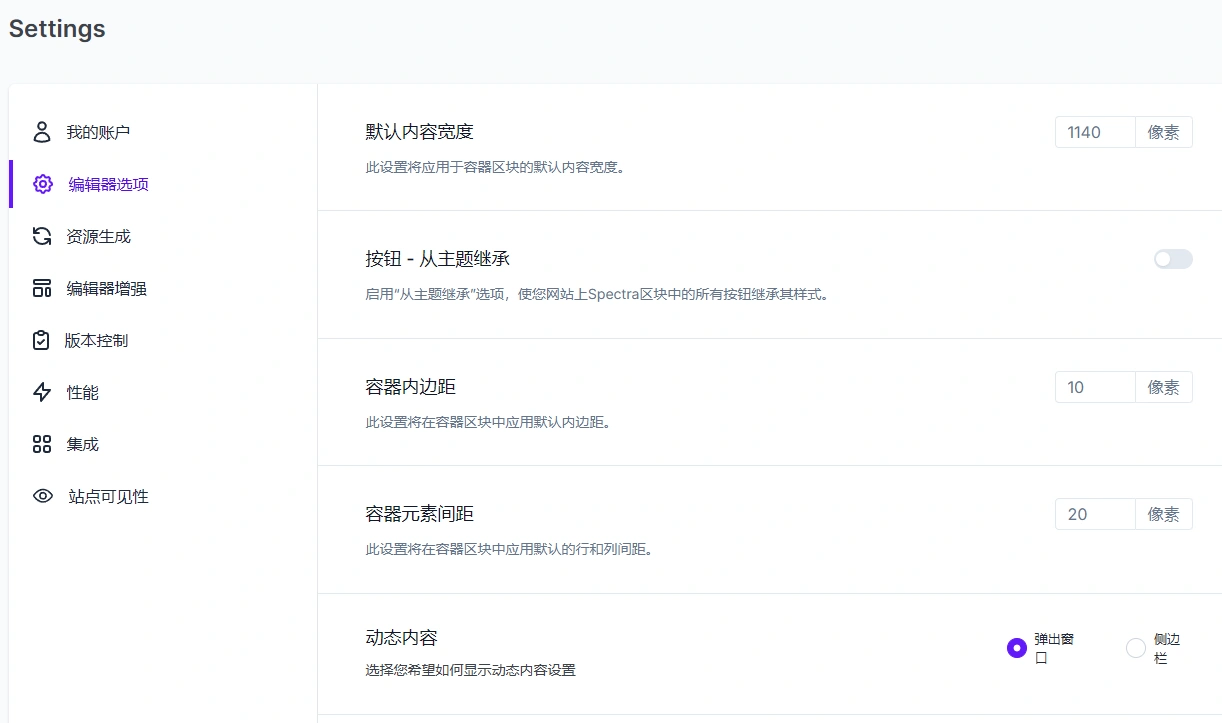The height and width of the screenshot is (723, 1222).
Task: Navigate to 版本控制 settings
Action: pos(95,340)
